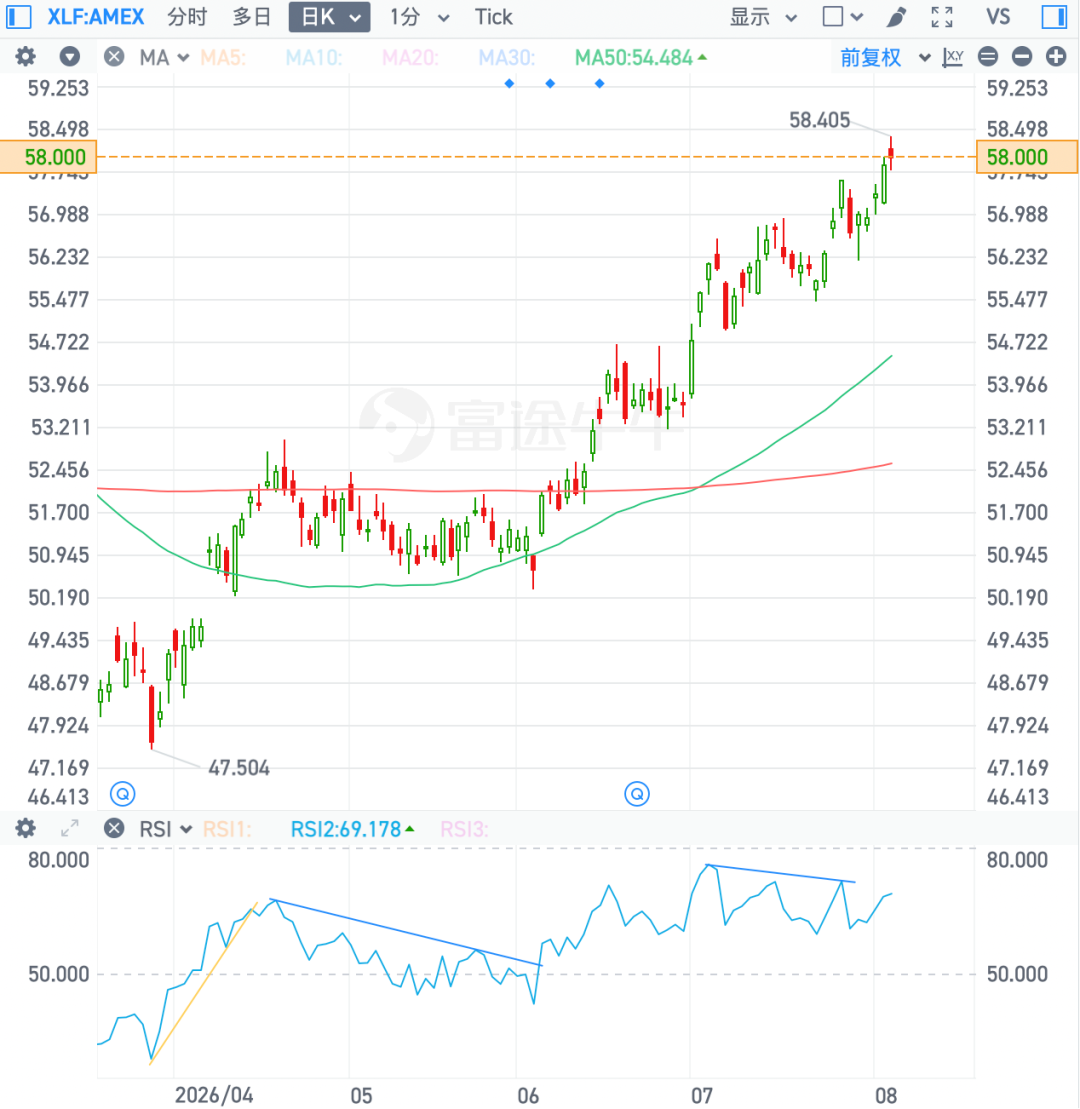Switch to the 多日 multi-day tab
This screenshot has height=1109, width=1080.
(x=252, y=17)
